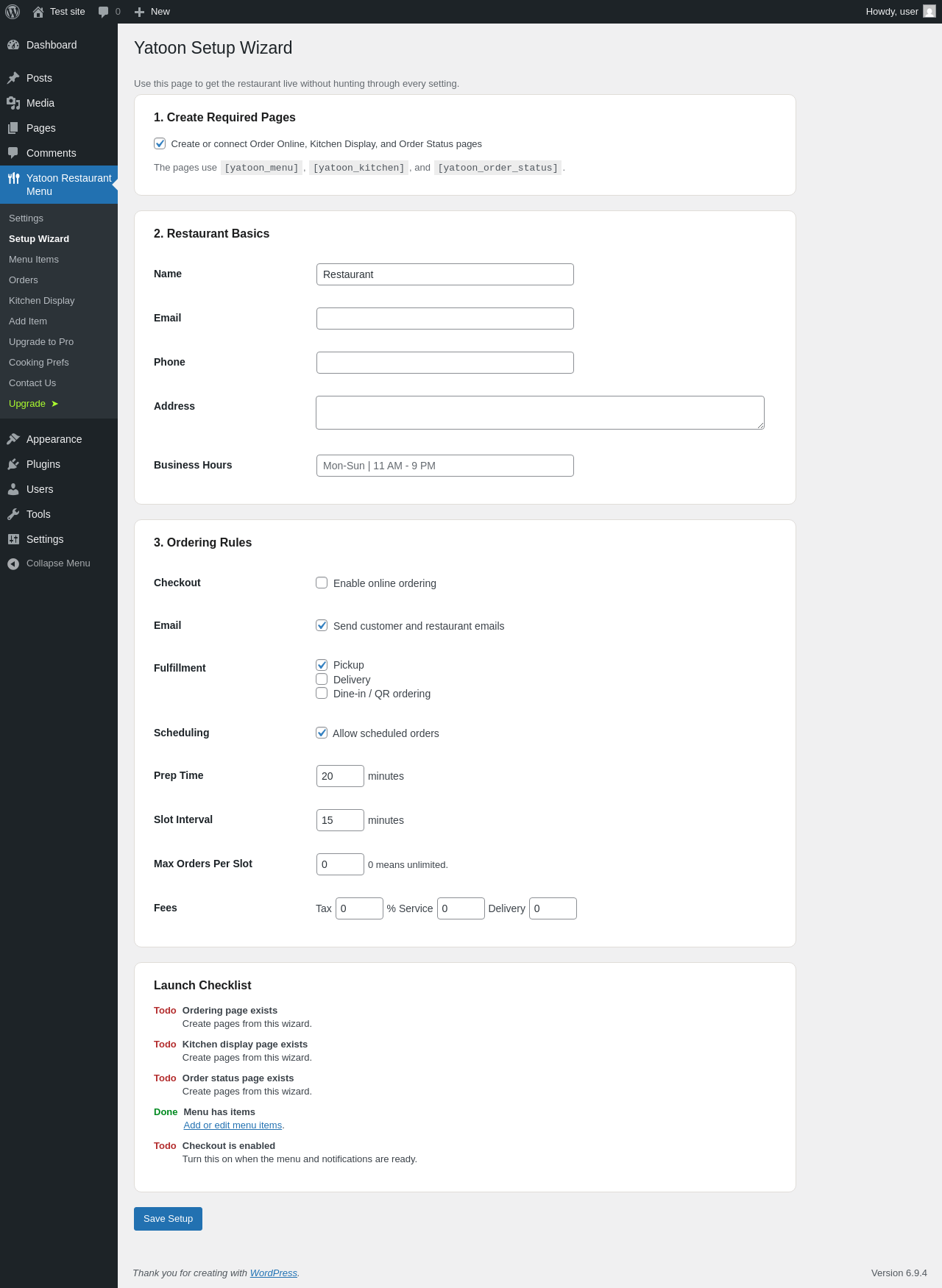Screen dimensions: 942x1288
Task: Focus the Business Hours input field
Action: (x=445, y=466)
